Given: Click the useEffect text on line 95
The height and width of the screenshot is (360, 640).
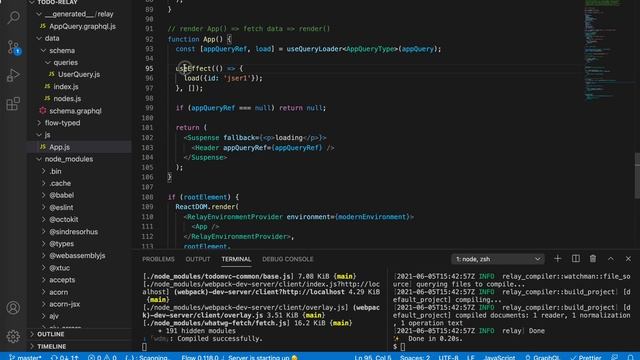Looking at the screenshot, I should [193, 68].
